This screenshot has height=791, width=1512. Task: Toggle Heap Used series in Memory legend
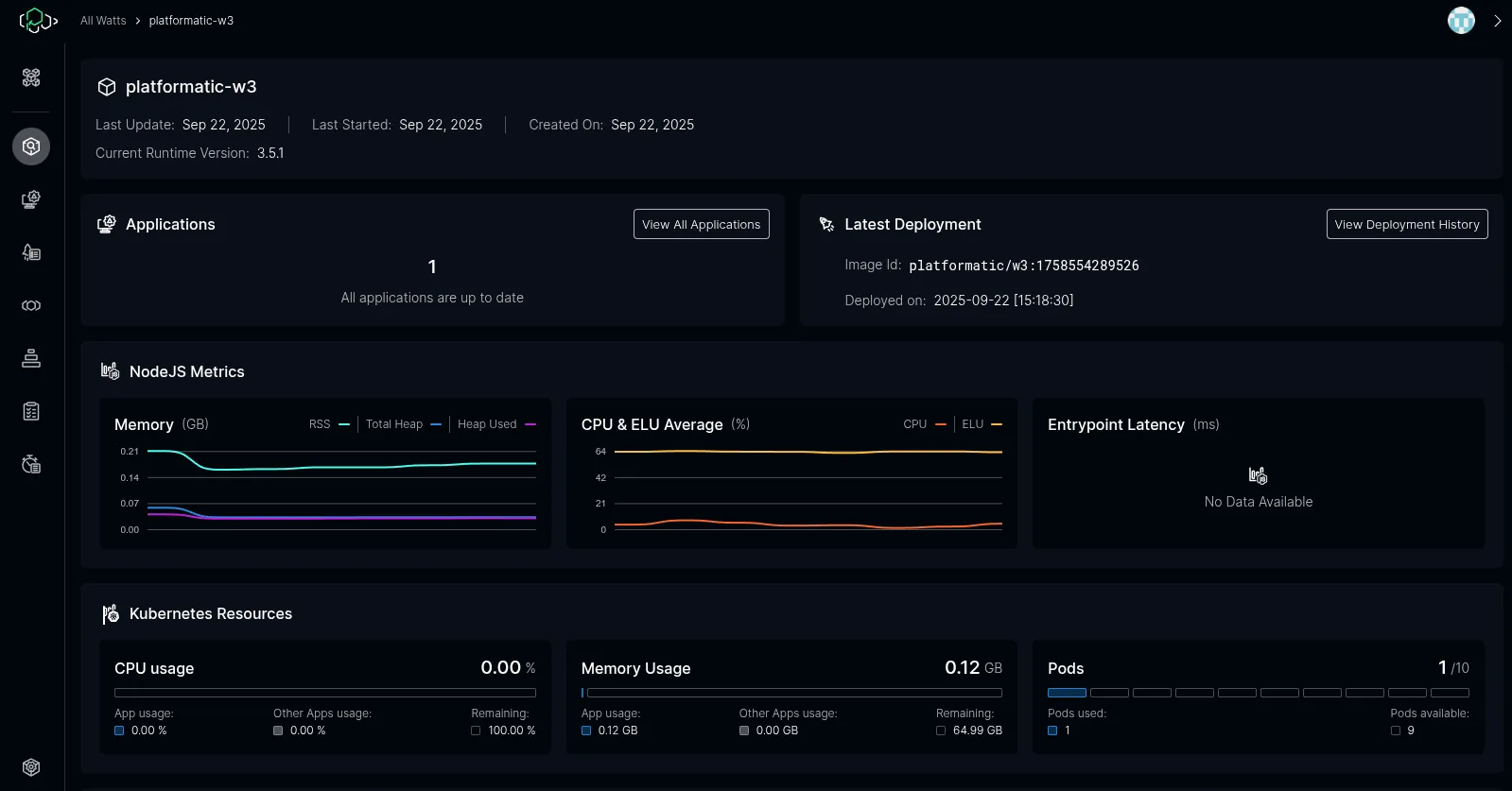coord(495,424)
